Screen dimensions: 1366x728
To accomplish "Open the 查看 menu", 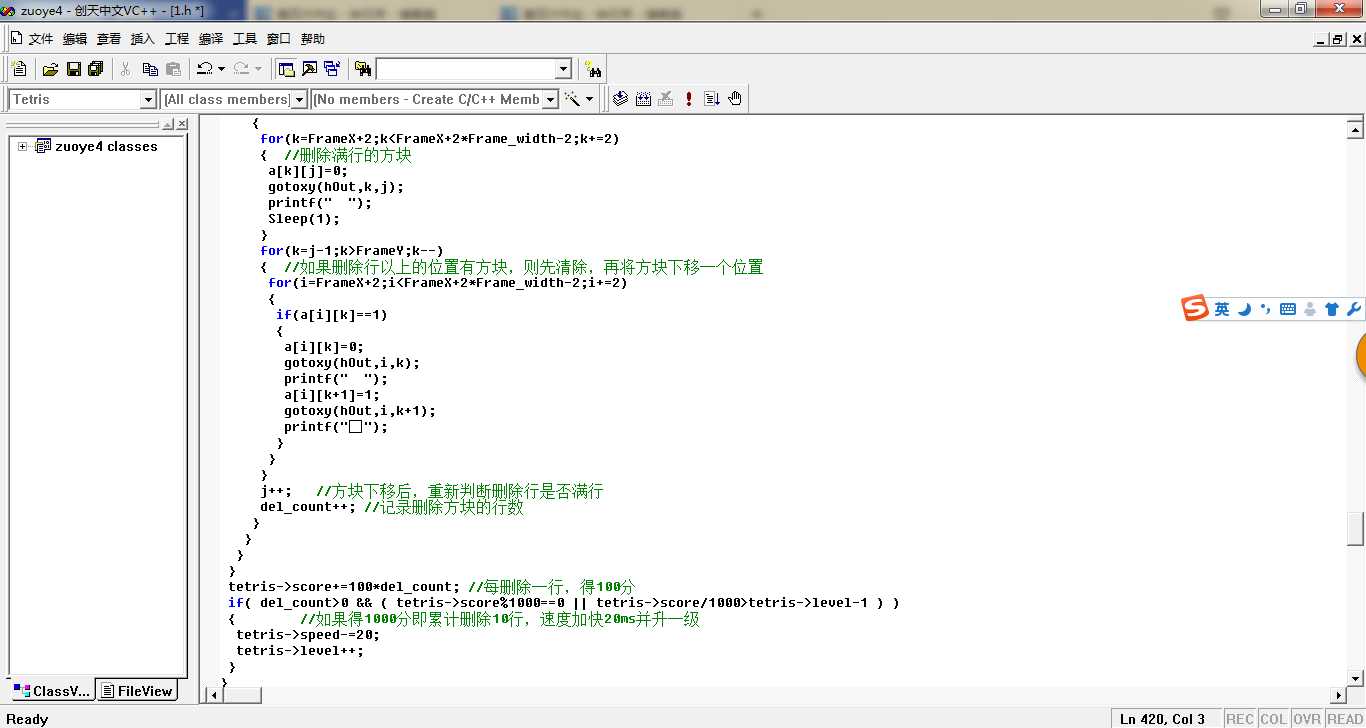I will (109, 39).
